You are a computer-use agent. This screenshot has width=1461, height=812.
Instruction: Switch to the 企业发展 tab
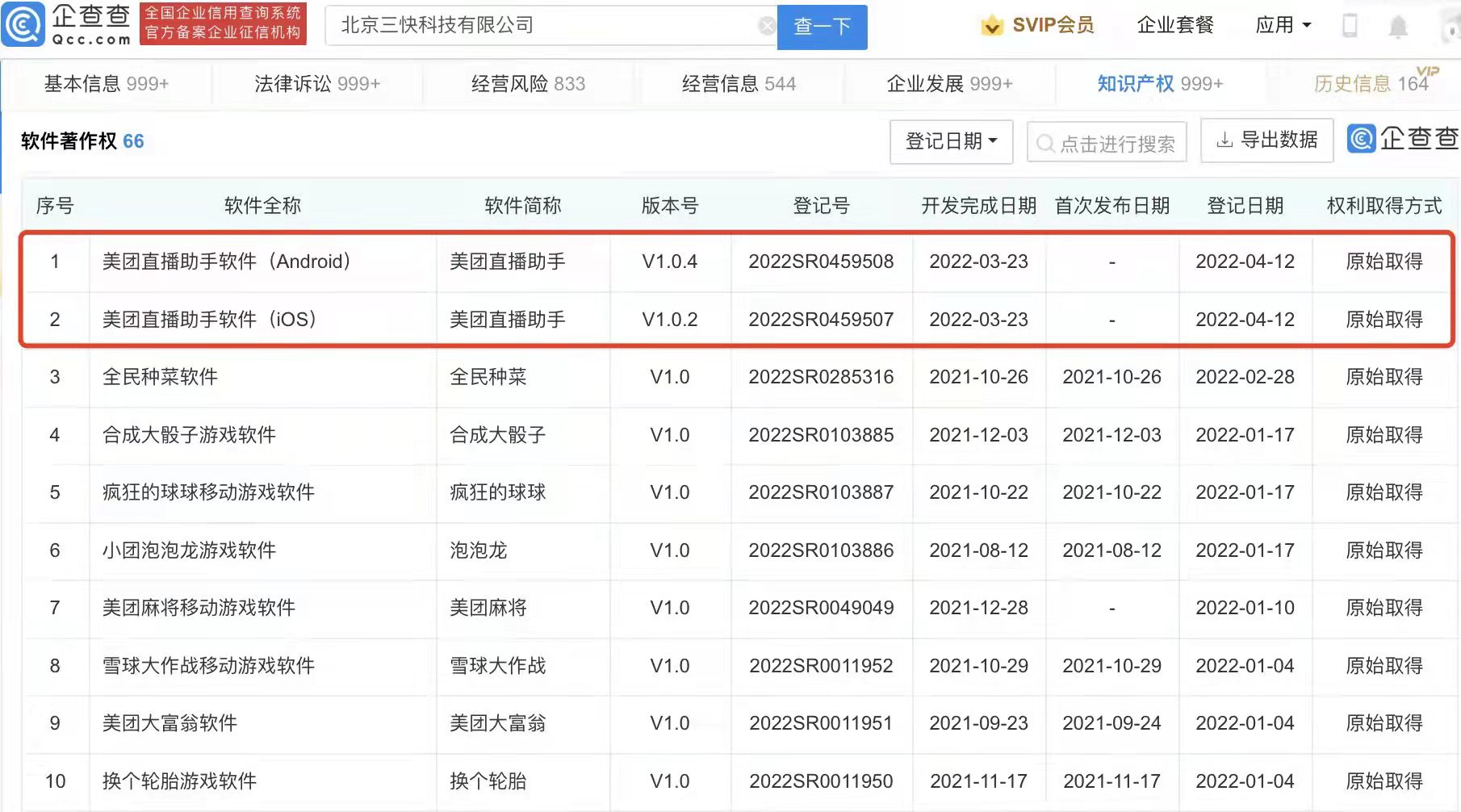[x=949, y=84]
